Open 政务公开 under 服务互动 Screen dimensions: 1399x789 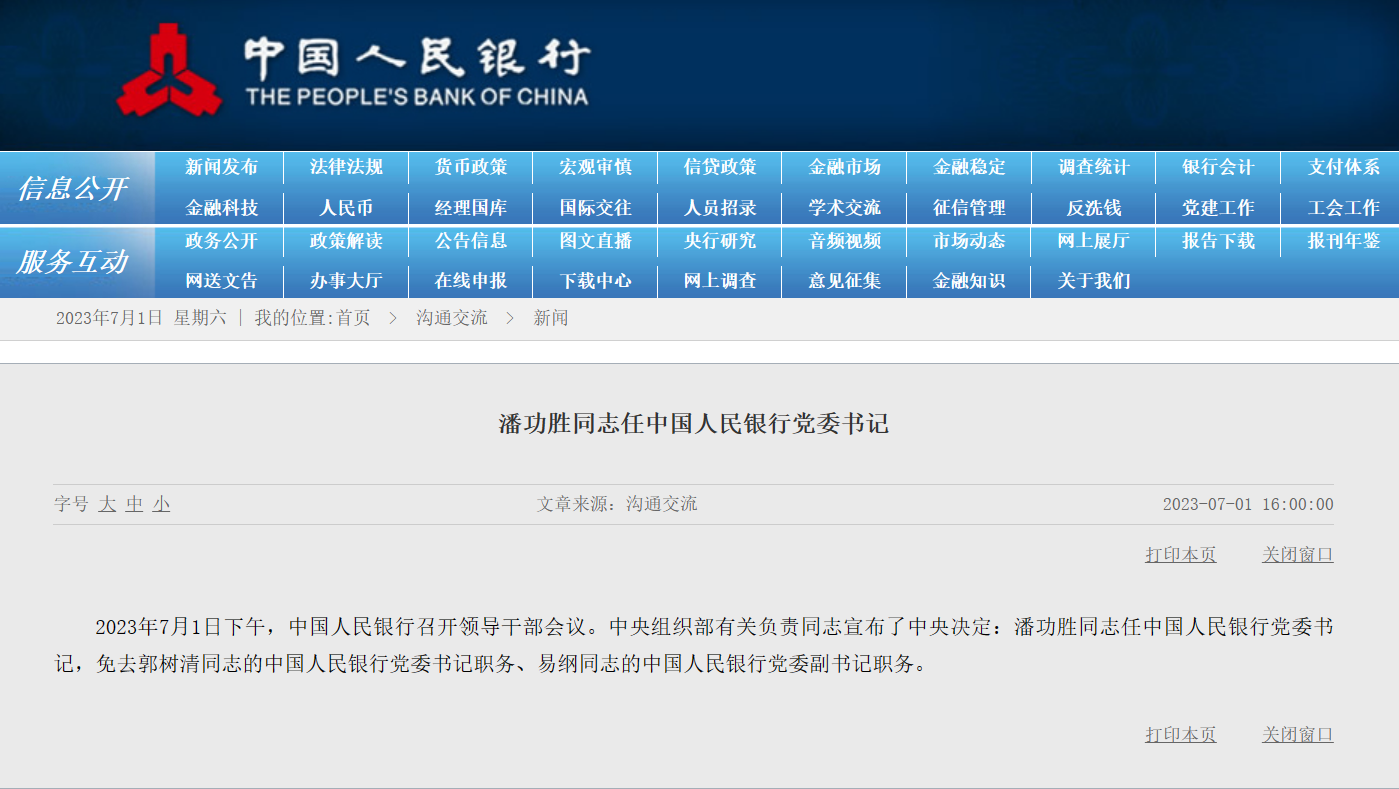point(221,241)
